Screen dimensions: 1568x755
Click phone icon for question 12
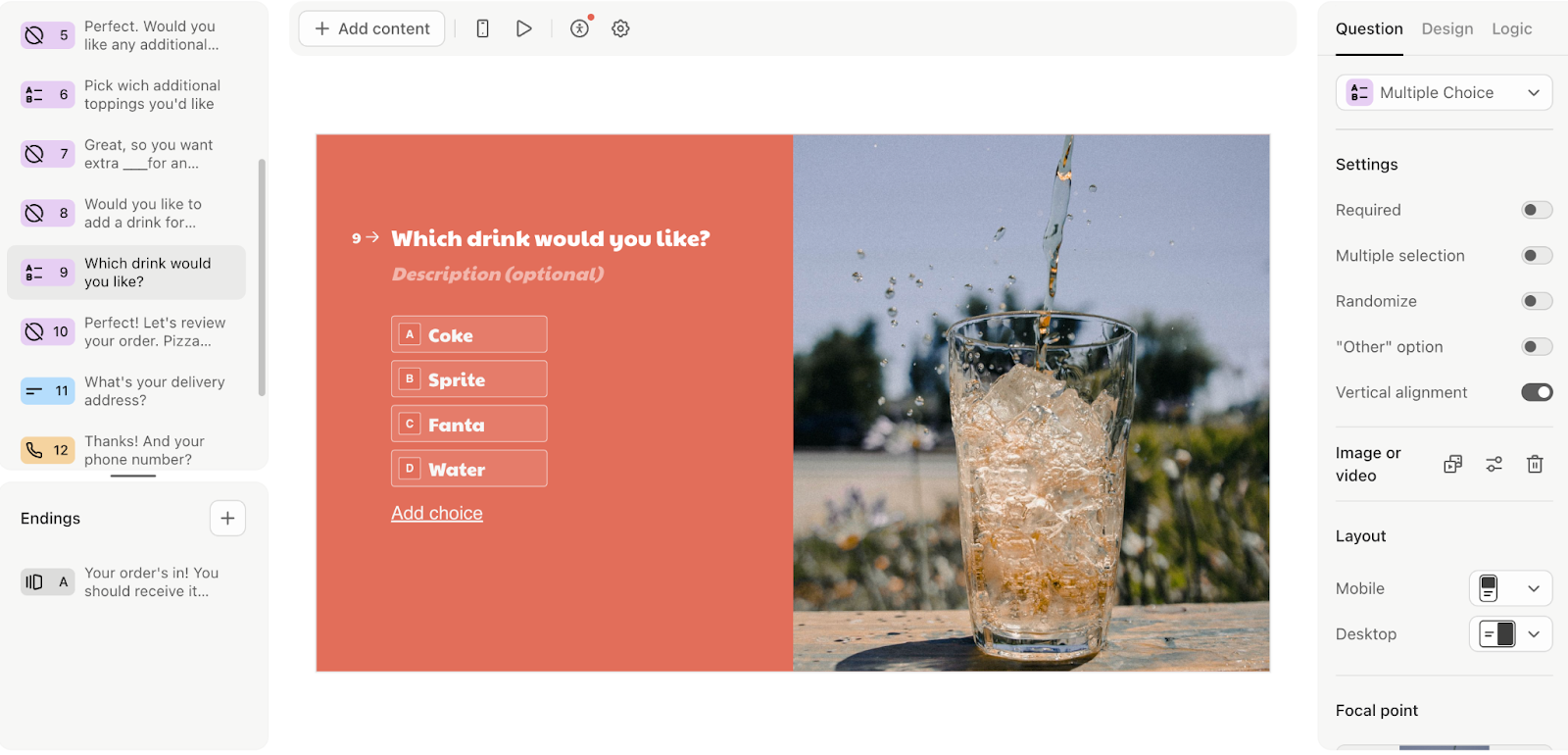[x=34, y=450]
